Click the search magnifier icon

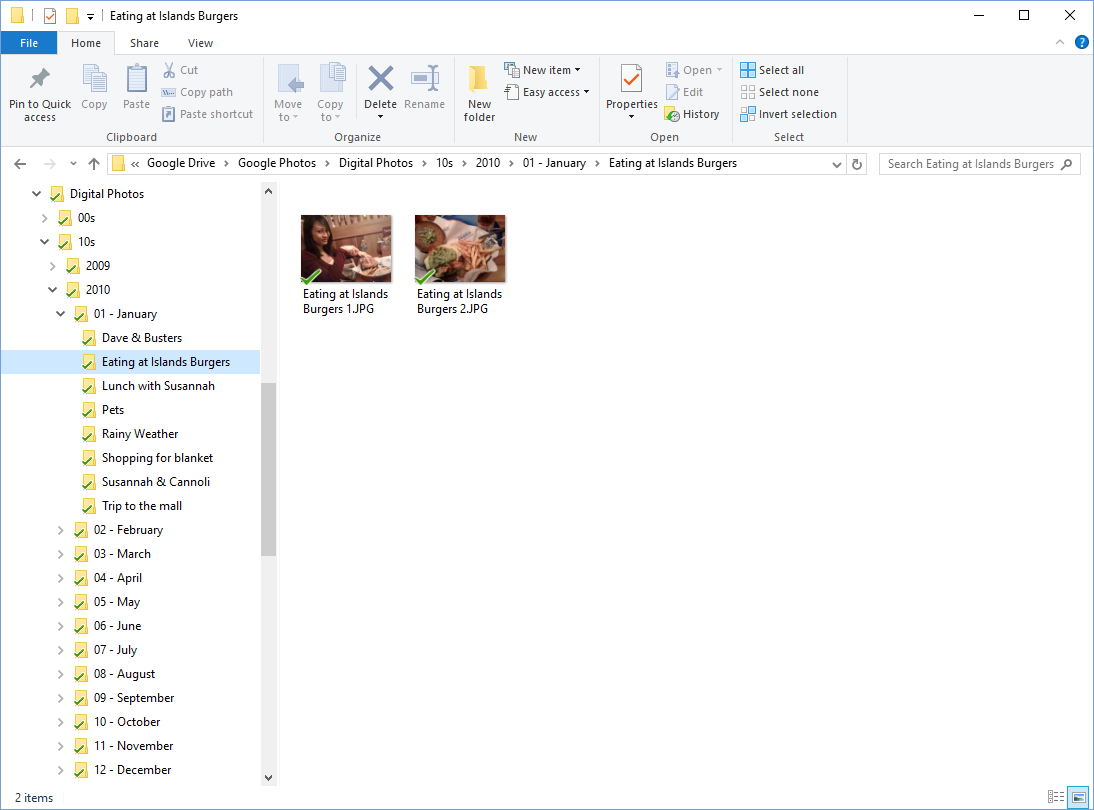pos(1067,164)
